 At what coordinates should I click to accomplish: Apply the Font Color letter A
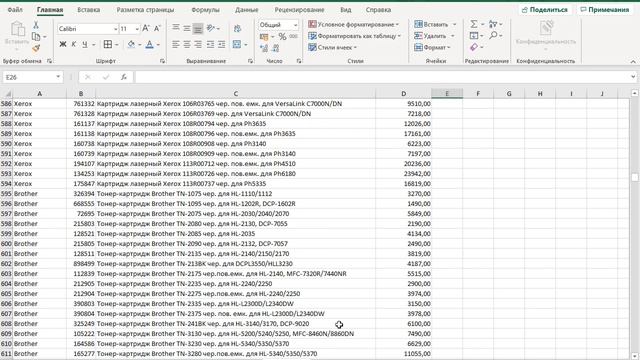(150, 44)
